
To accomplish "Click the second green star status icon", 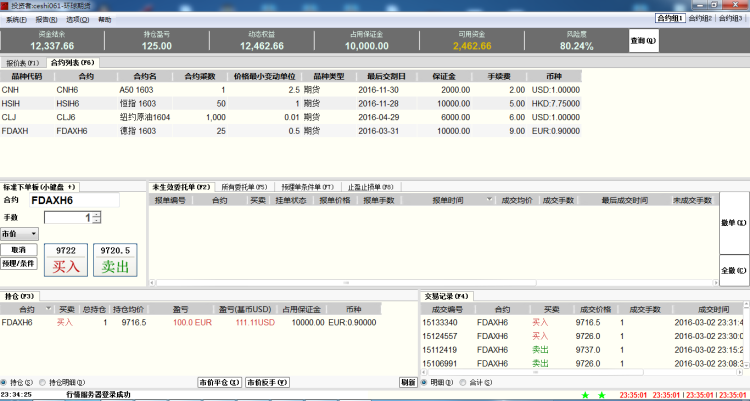I will click(x=601, y=395).
